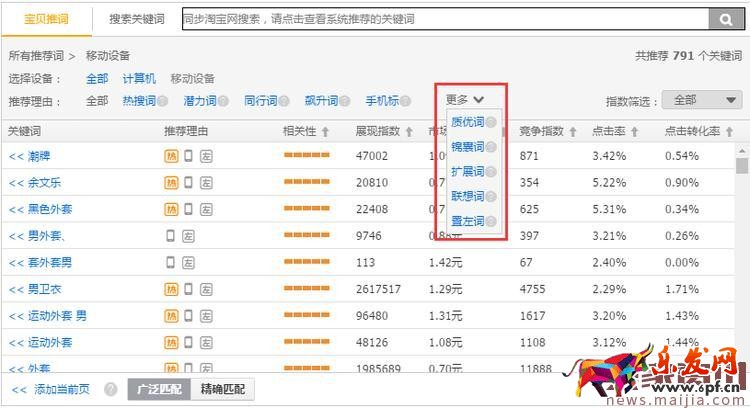
Task: Click the hot icon in 男卫衣 row
Action: coord(171,289)
